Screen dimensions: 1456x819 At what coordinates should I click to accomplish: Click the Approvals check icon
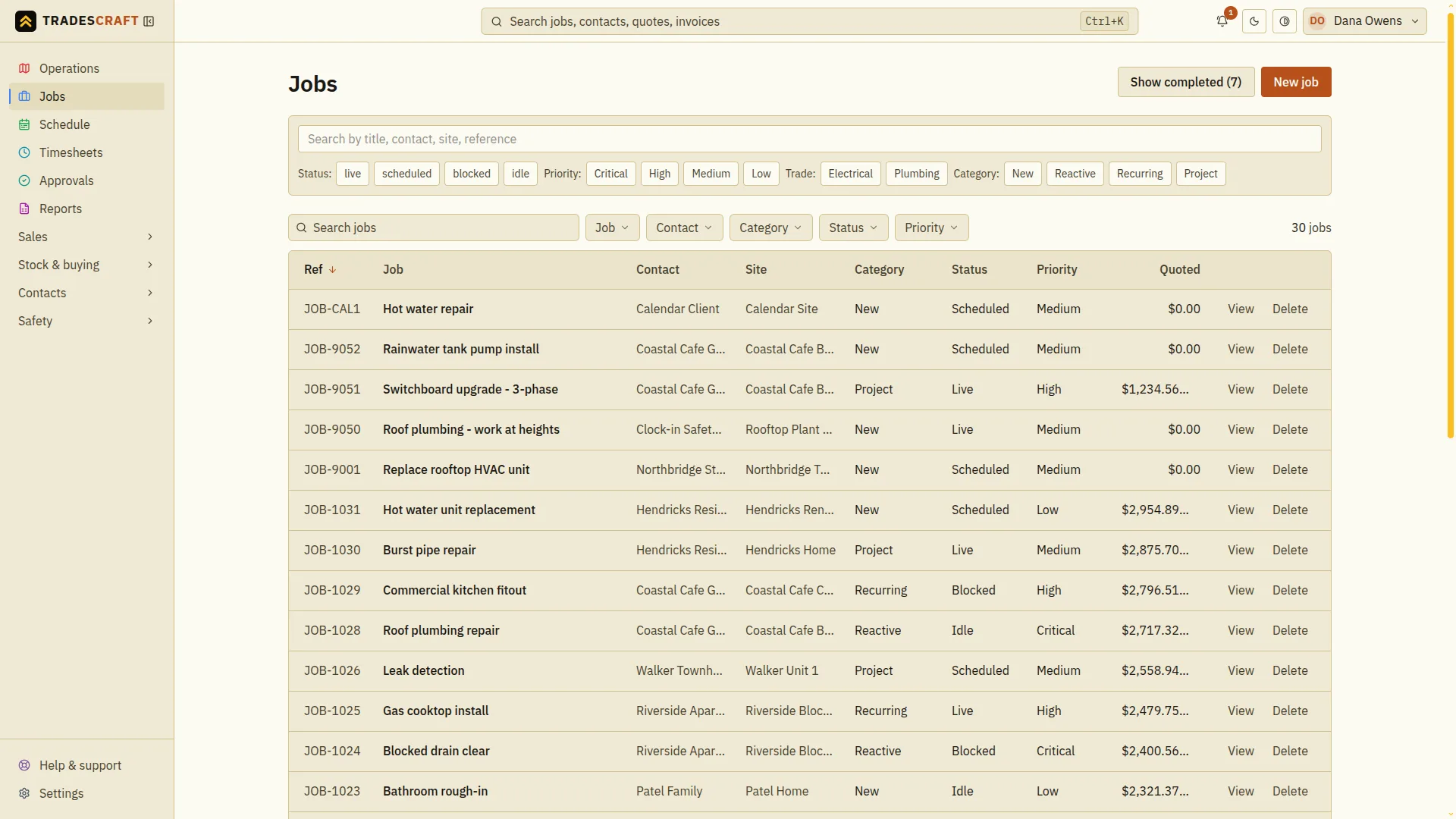24,180
